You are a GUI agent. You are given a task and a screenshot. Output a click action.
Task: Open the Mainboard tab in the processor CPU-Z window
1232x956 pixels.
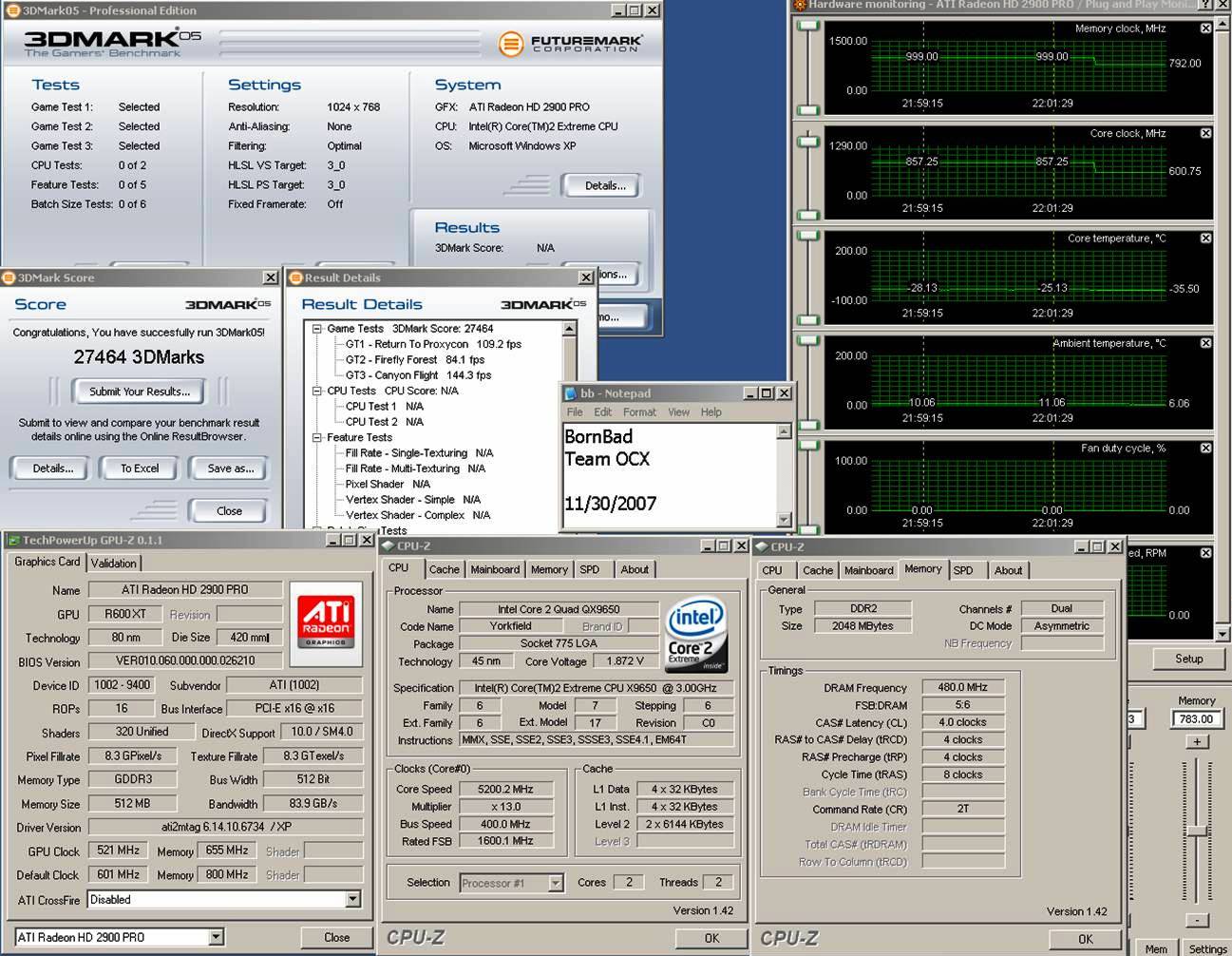pyautogui.click(x=495, y=569)
